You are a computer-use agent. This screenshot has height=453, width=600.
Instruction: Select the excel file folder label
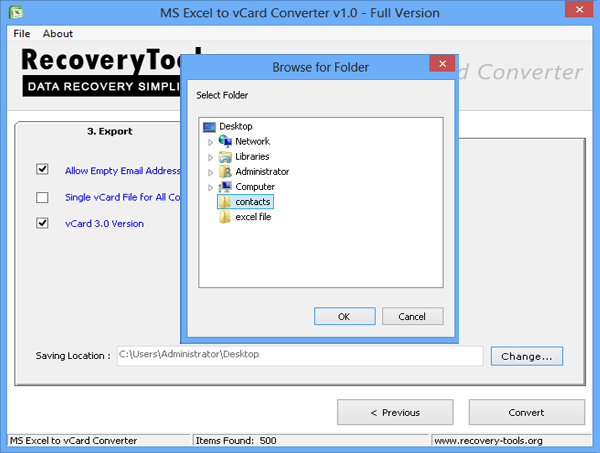pos(253,217)
